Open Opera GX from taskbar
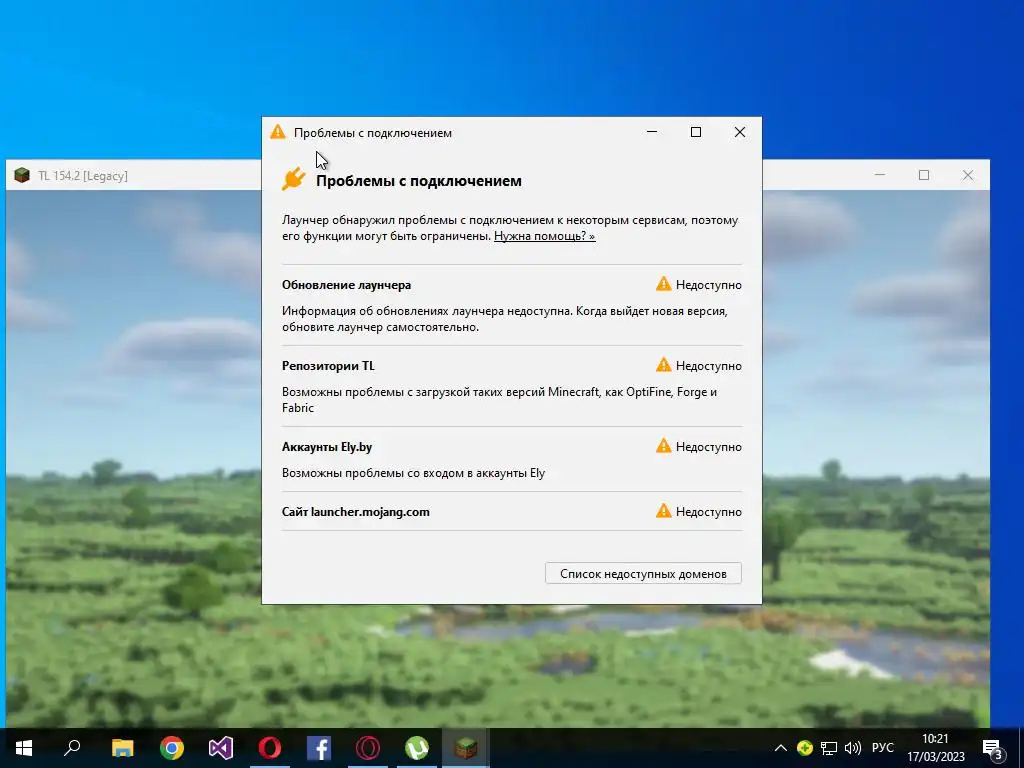 tap(368, 748)
